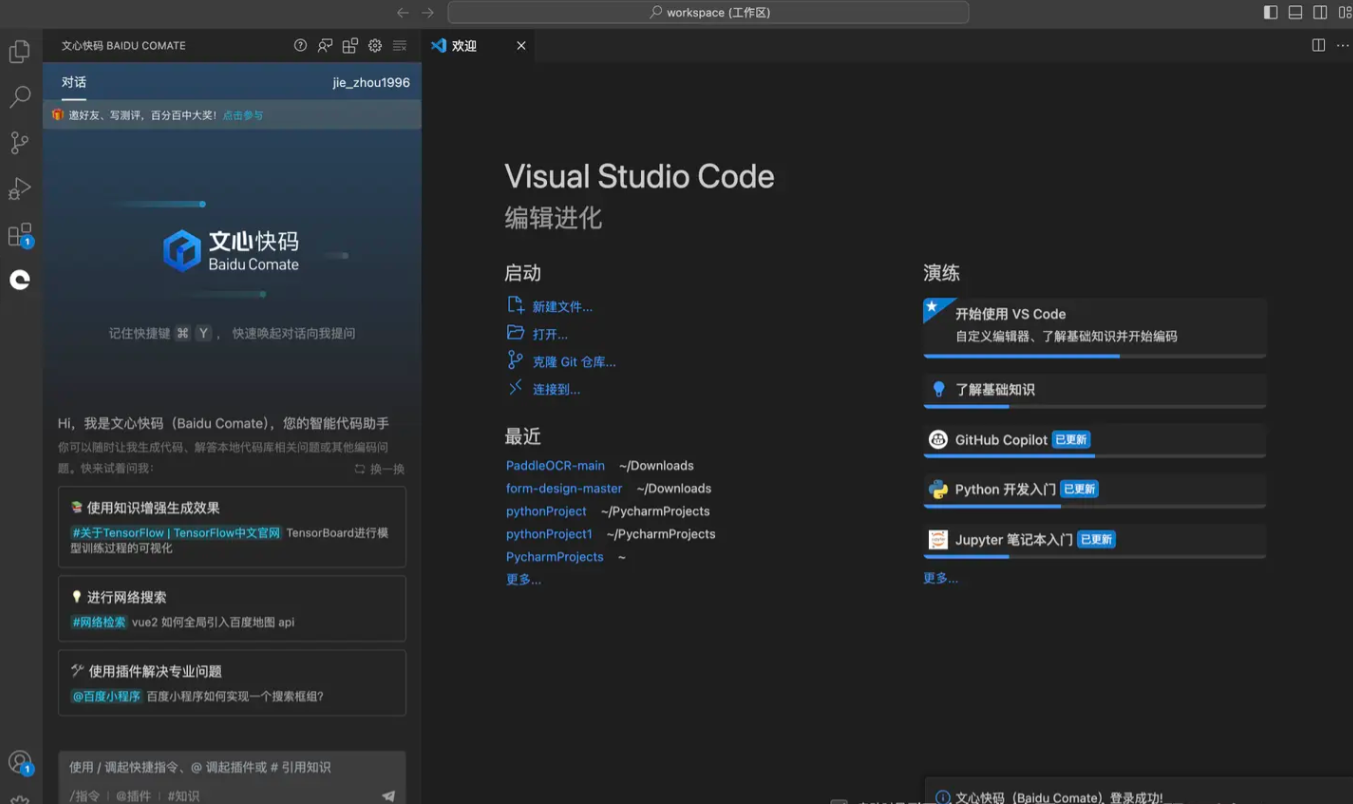Select the Baidu Comate activity bar icon
This screenshot has width=1353, height=804.
(20, 280)
